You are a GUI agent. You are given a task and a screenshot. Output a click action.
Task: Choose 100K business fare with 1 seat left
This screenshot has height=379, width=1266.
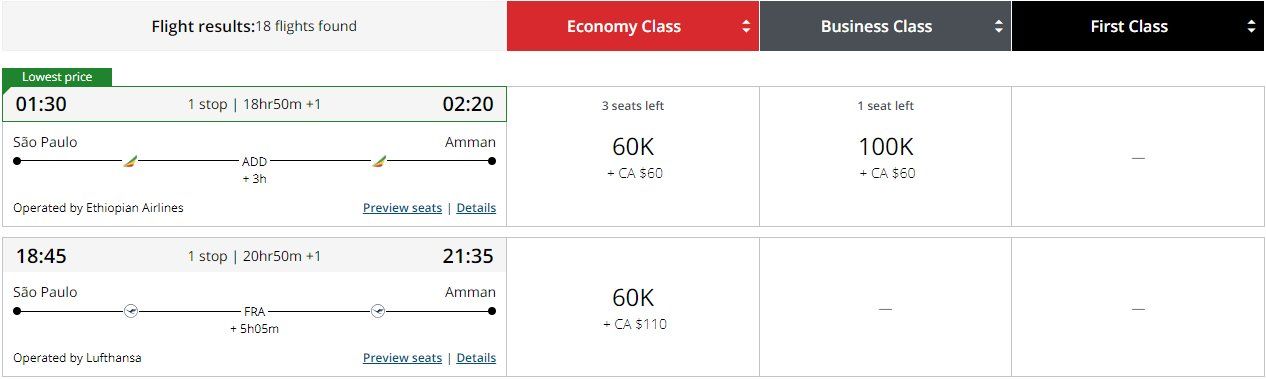(885, 156)
